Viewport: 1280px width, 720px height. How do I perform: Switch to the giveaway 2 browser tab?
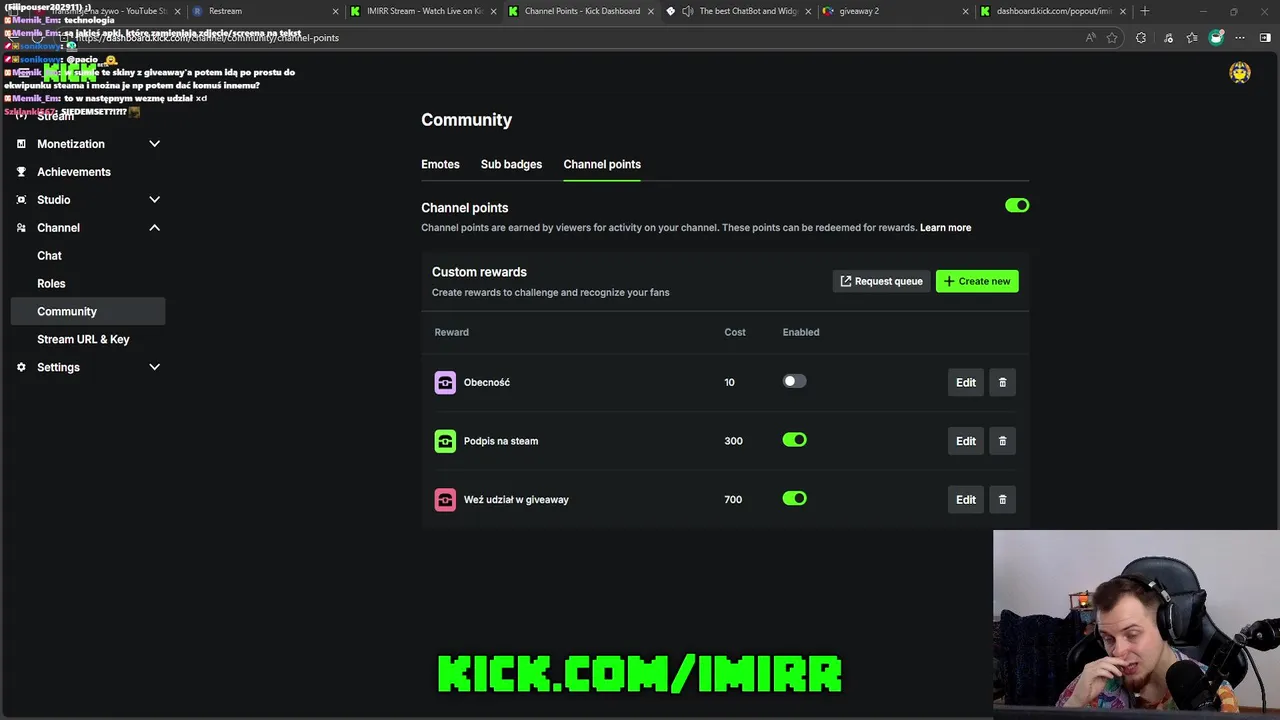pos(896,11)
